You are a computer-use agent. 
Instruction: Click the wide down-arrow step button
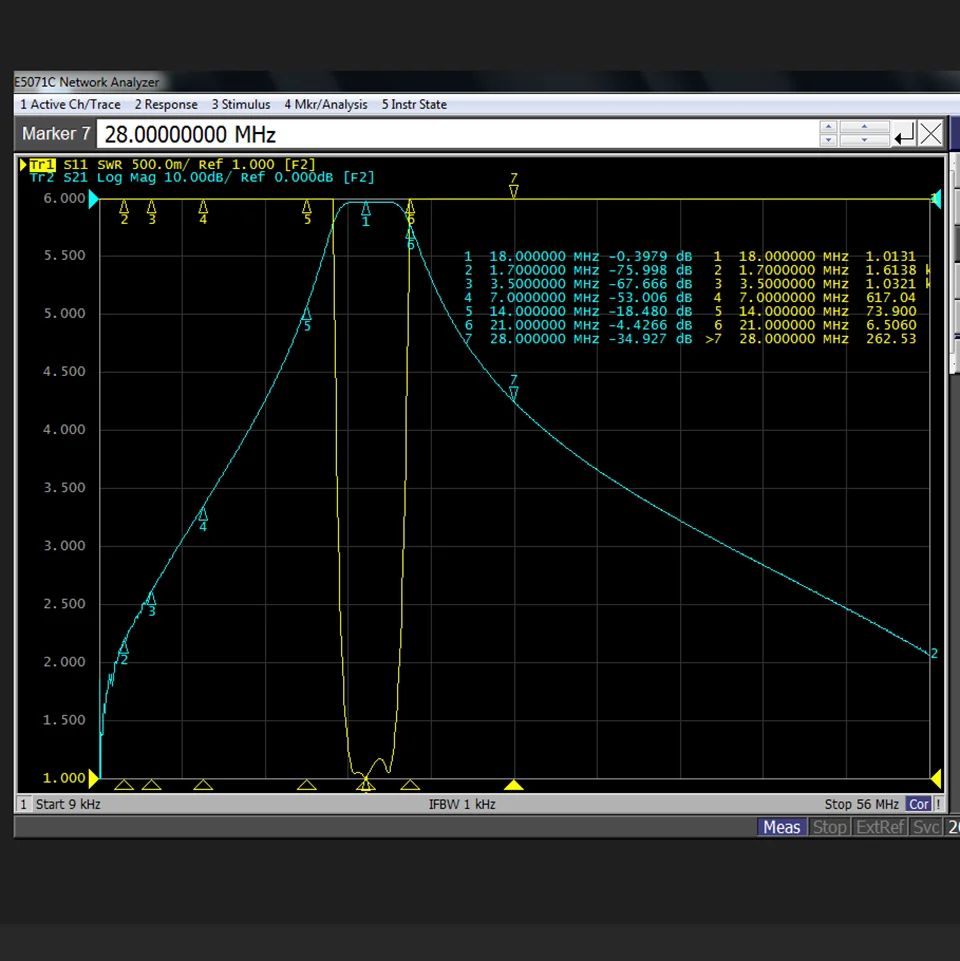(864, 140)
